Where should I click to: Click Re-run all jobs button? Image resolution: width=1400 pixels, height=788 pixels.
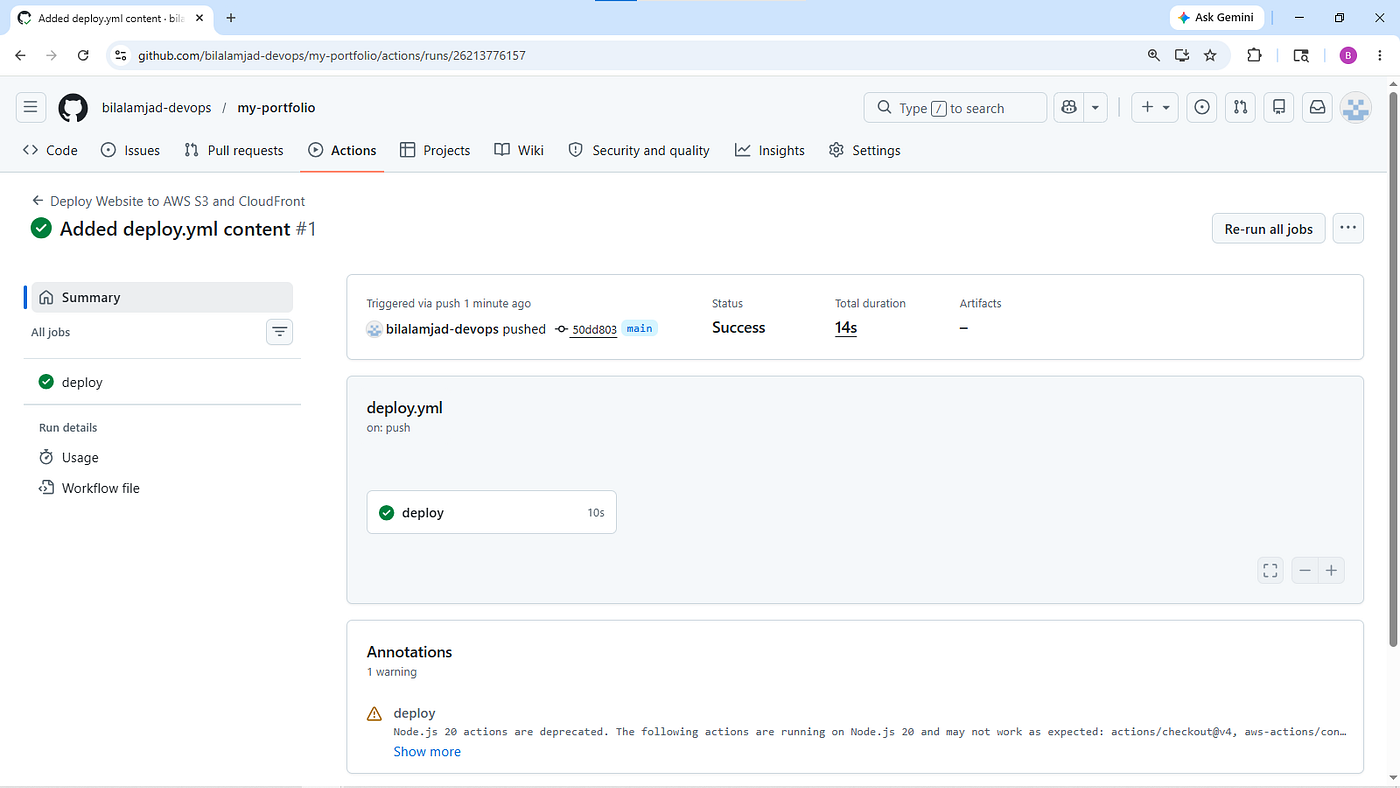[x=1269, y=228]
